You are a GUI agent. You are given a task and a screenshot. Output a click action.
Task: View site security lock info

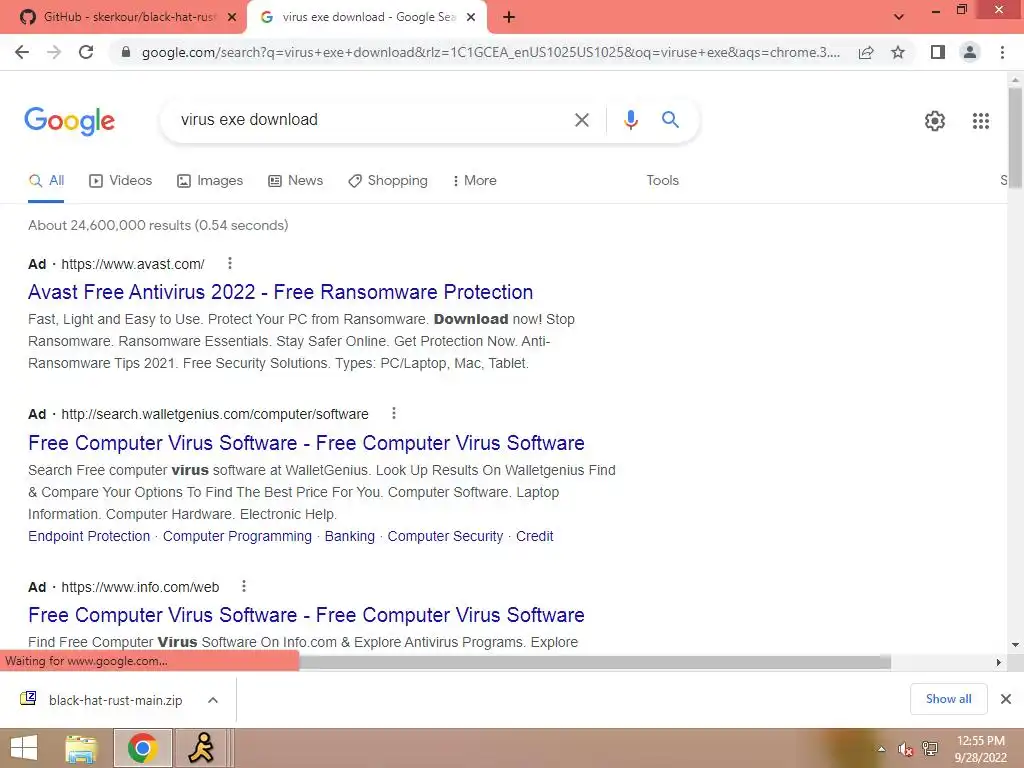126,52
